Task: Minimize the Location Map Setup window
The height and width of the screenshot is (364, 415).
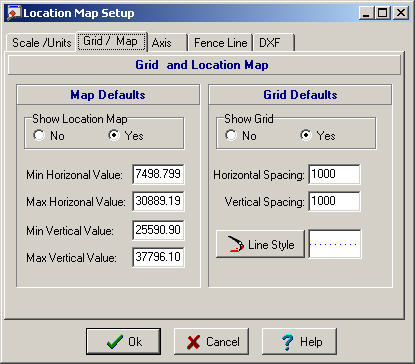Action: click(x=366, y=13)
